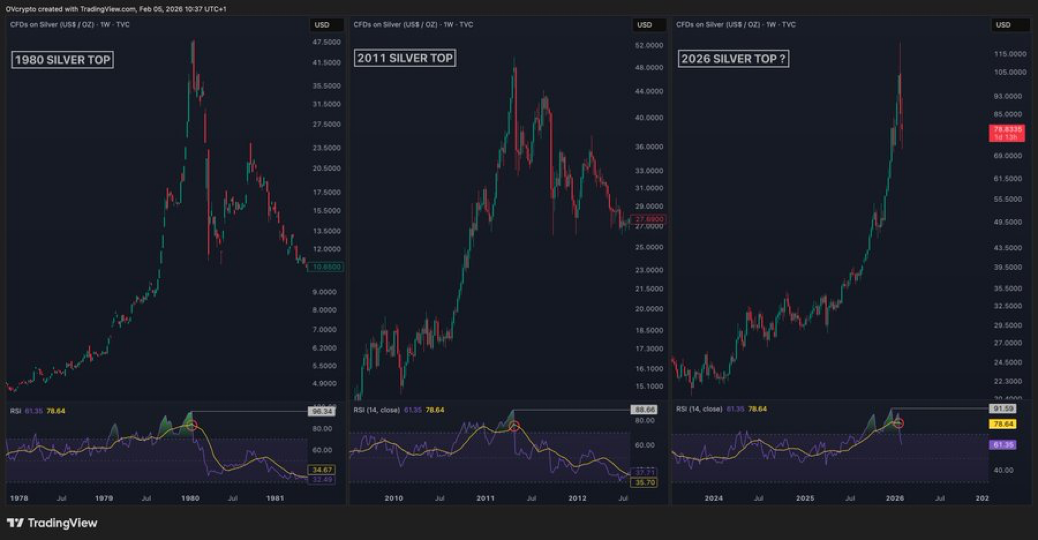
Task: Click the 2024 label on the time axis
Action: coord(714,498)
